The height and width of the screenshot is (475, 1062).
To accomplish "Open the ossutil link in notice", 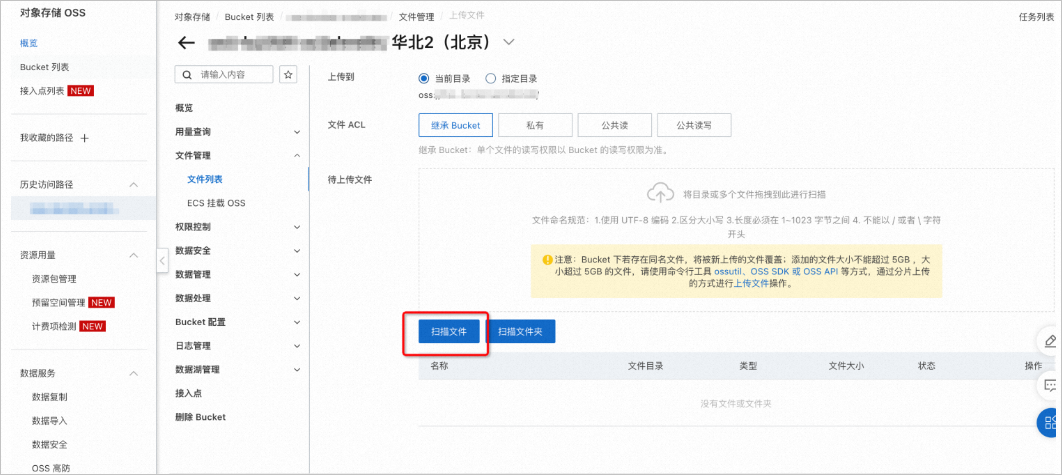I will pyautogui.click(x=729, y=271).
